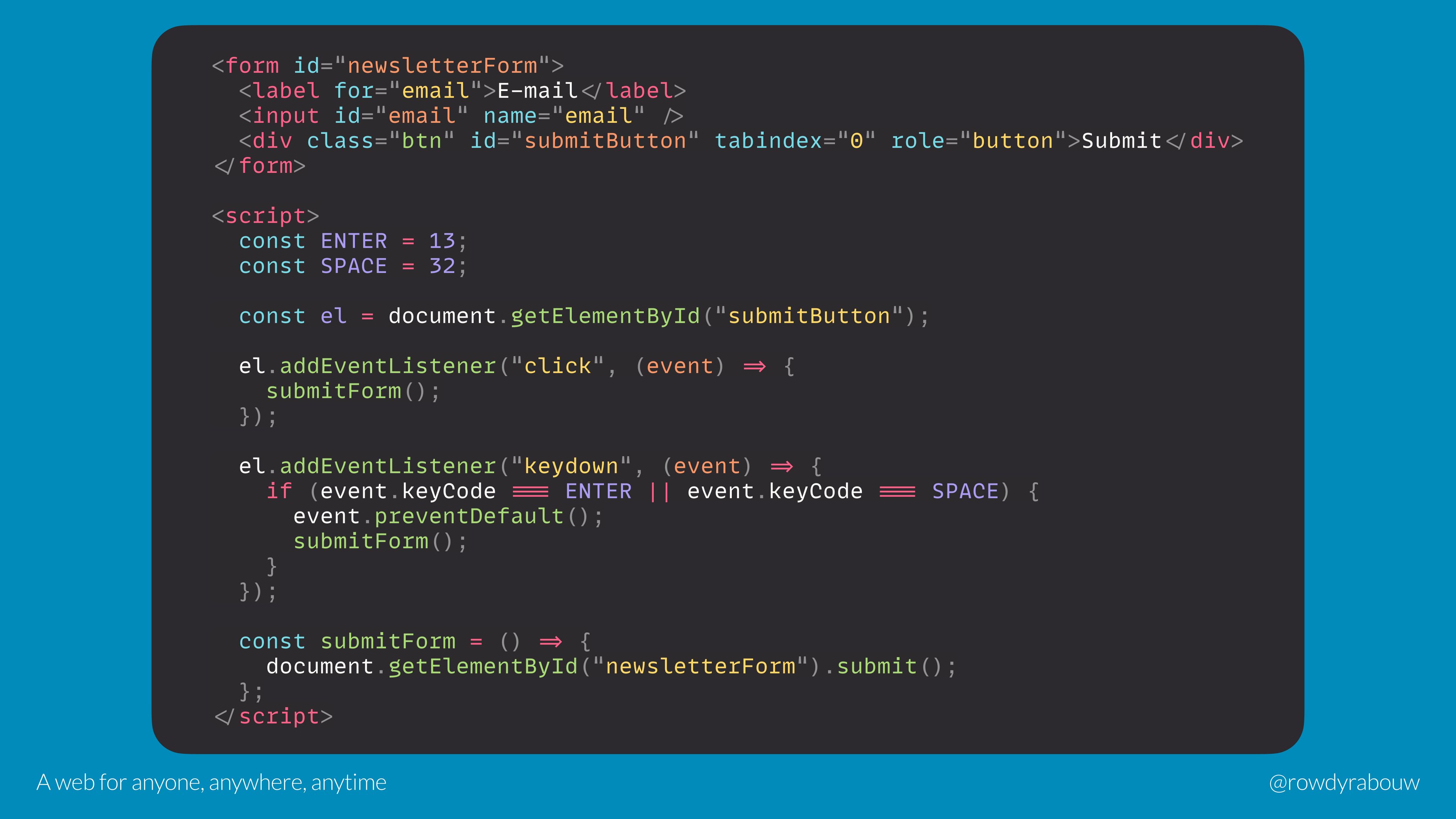This screenshot has height=819, width=1456.
Task: Click the pink || operator
Action: pos(659,491)
